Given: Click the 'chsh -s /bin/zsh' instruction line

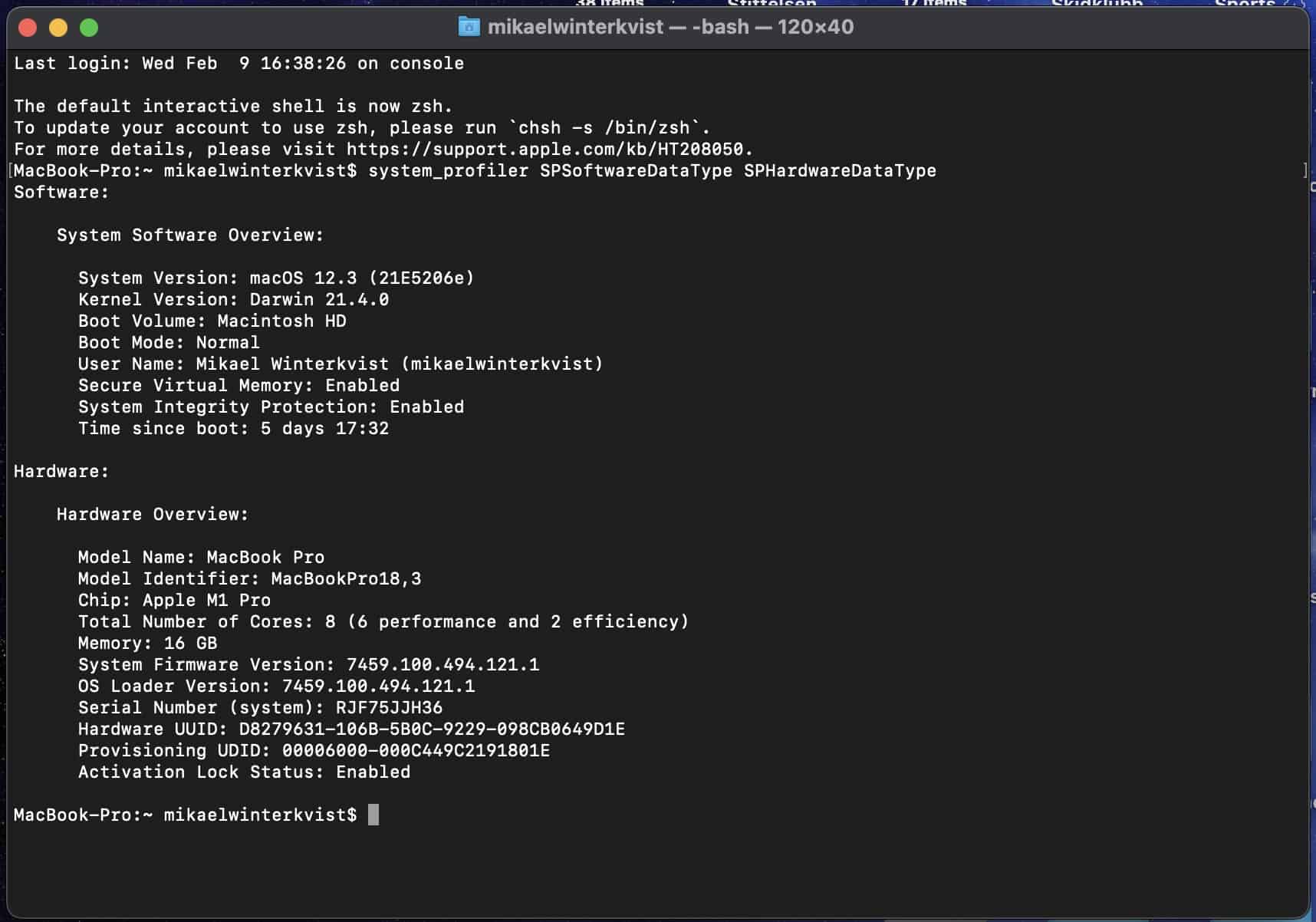Looking at the screenshot, I should [362, 128].
